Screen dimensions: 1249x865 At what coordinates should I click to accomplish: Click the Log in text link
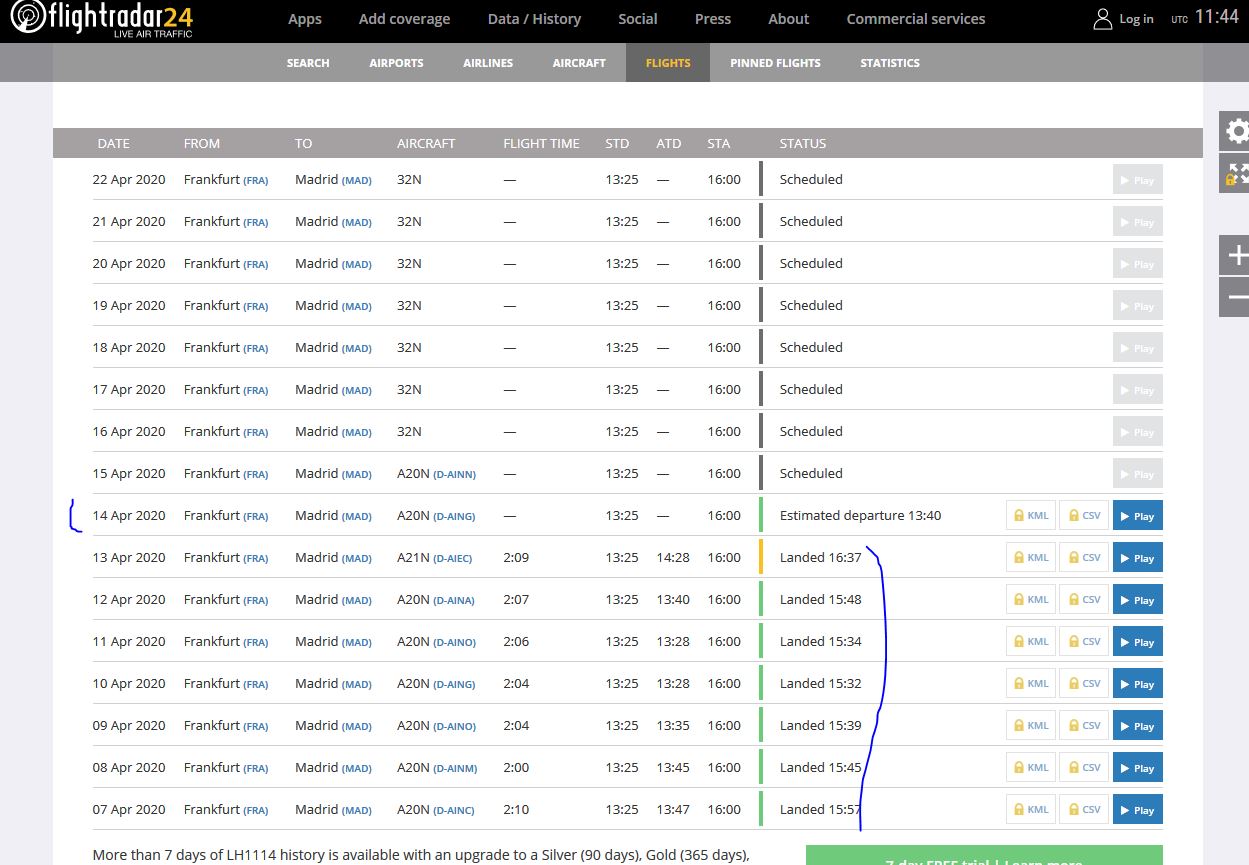pos(1136,19)
